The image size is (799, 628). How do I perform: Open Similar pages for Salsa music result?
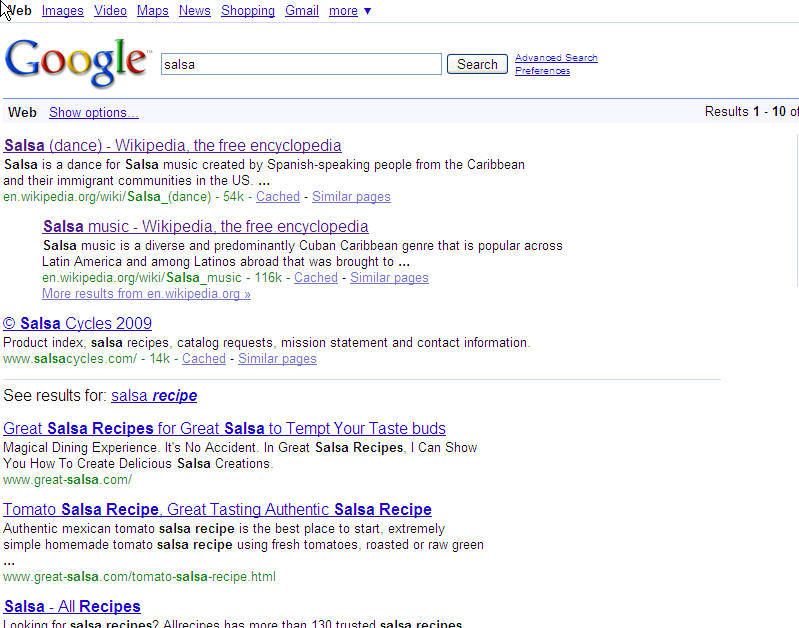click(389, 278)
